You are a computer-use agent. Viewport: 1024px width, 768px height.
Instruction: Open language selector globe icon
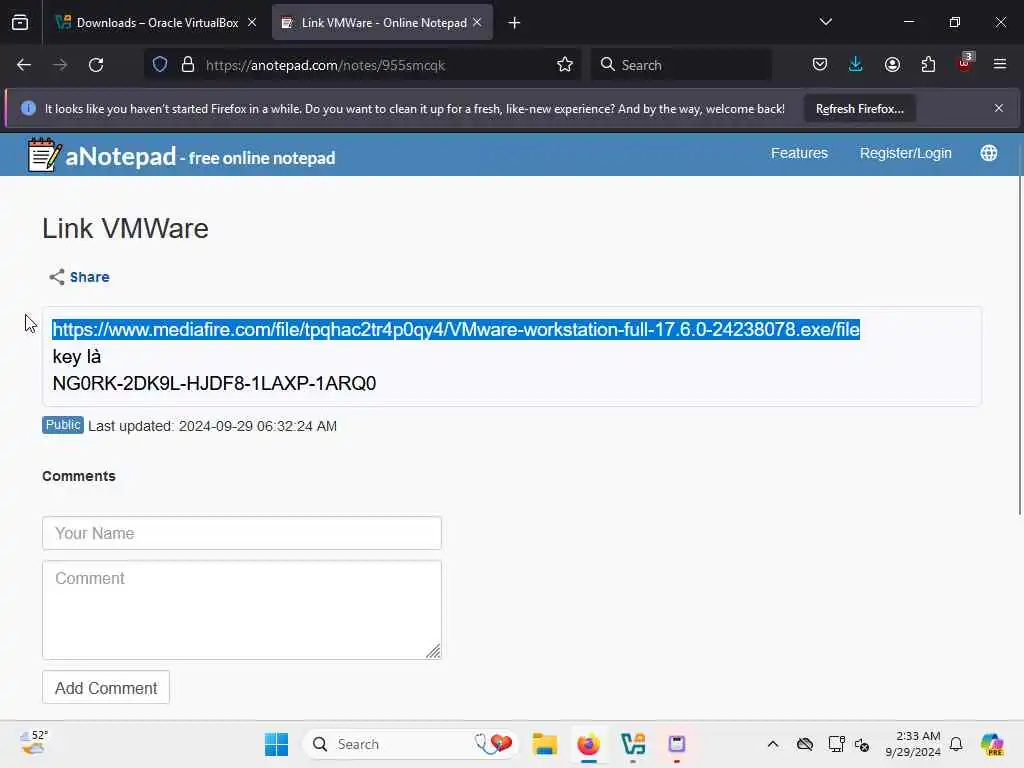989,153
